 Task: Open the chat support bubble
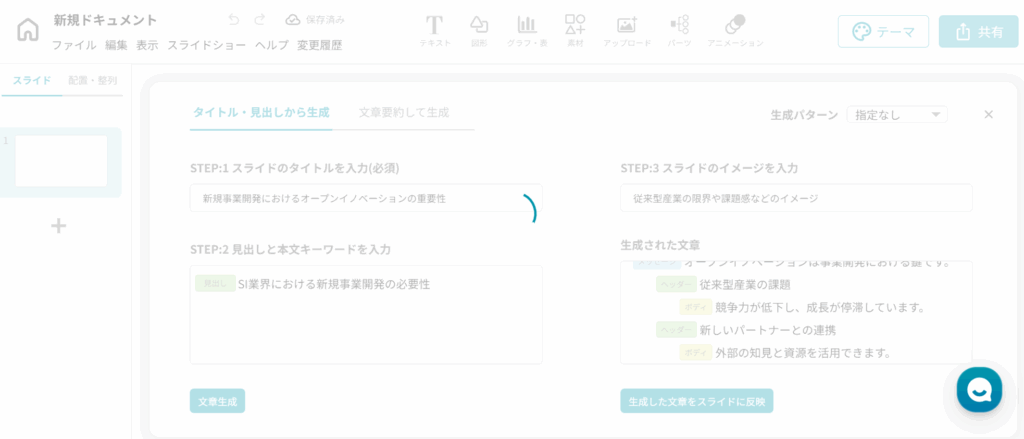point(979,390)
